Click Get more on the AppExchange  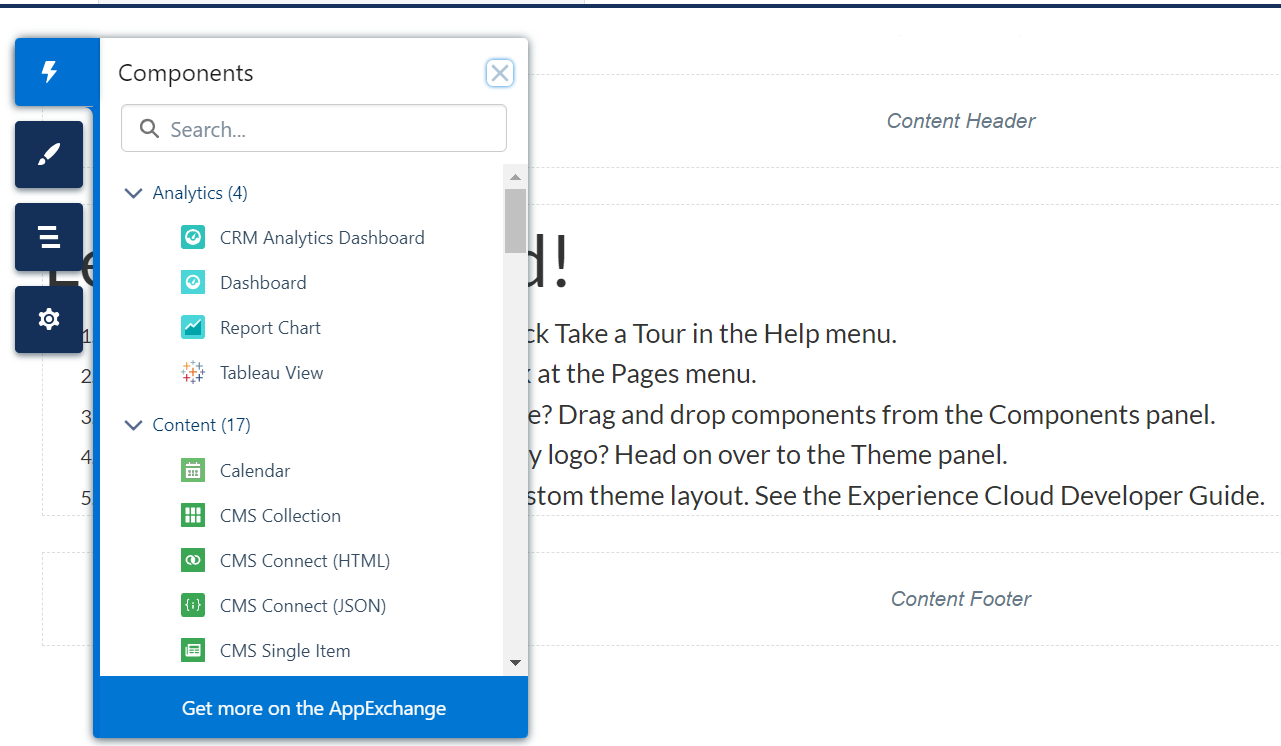pos(313,708)
